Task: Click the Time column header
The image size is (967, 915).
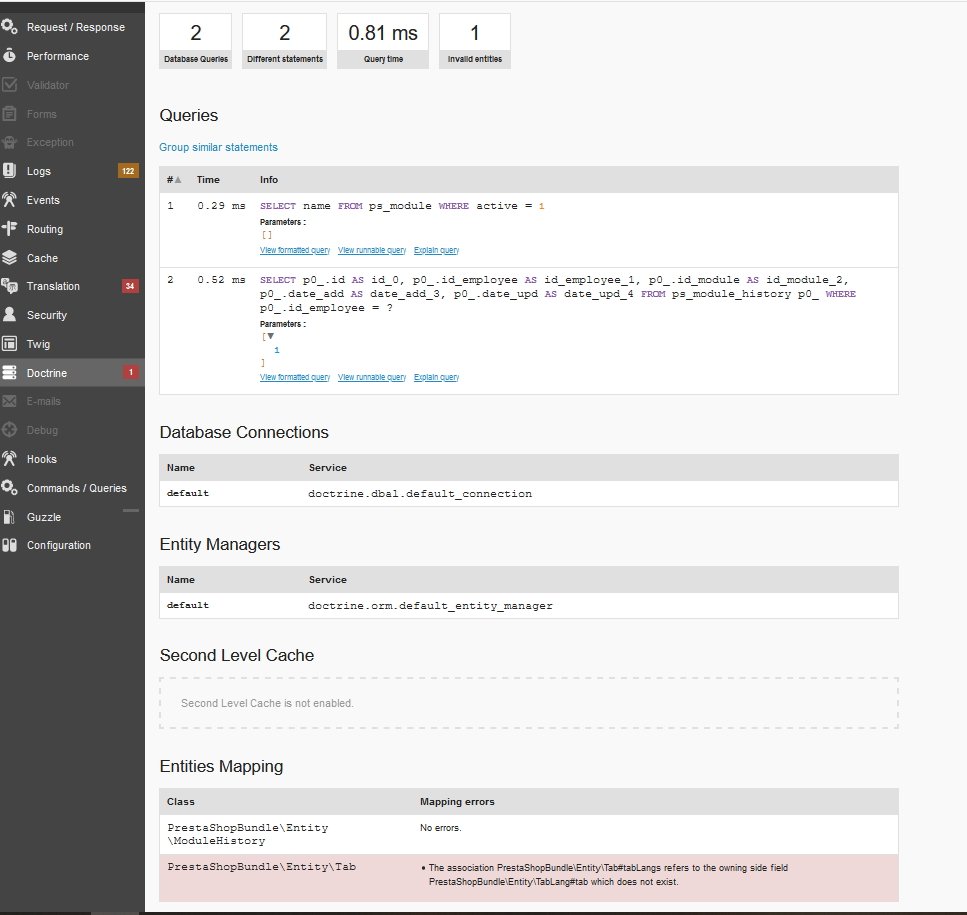Action: tap(208, 180)
